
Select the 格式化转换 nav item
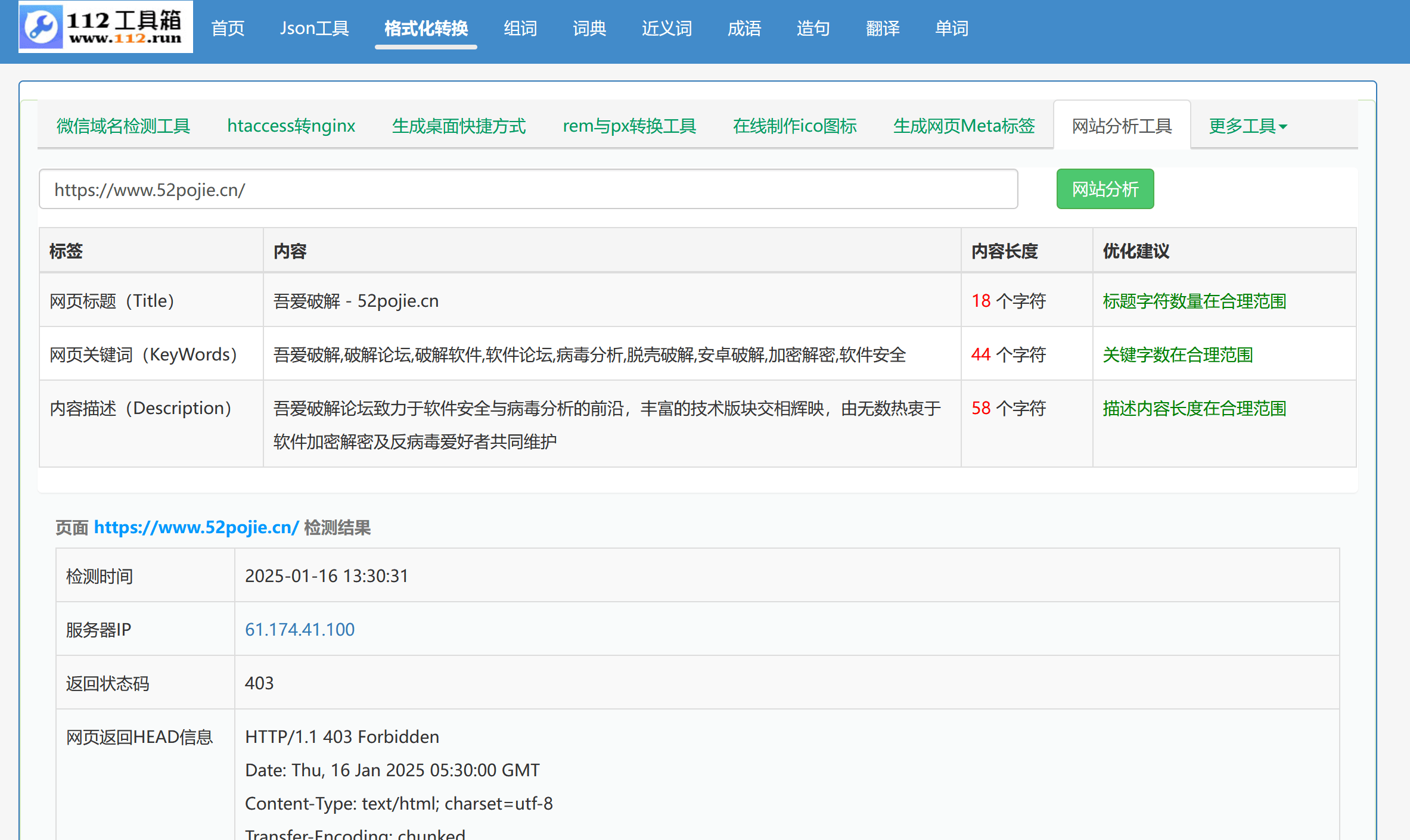(x=426, y=28)
